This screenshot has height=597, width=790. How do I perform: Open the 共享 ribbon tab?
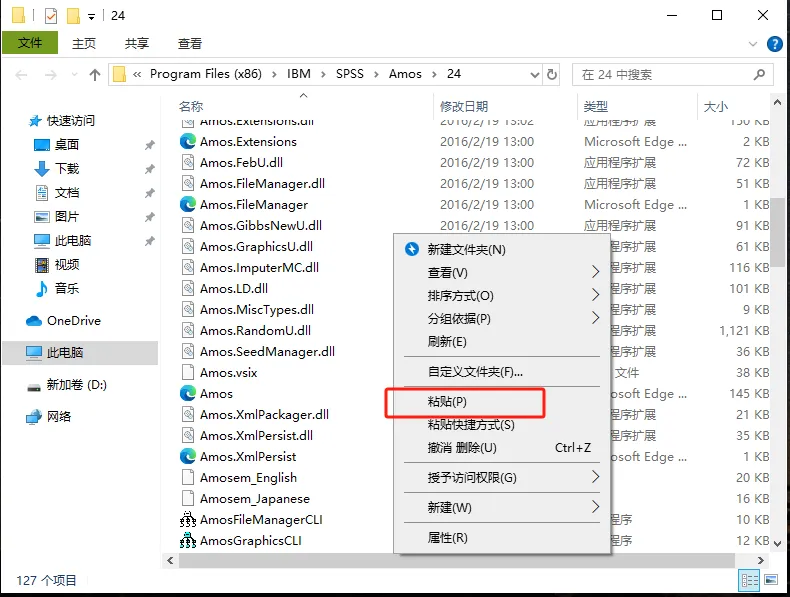[x=137, y=44]
